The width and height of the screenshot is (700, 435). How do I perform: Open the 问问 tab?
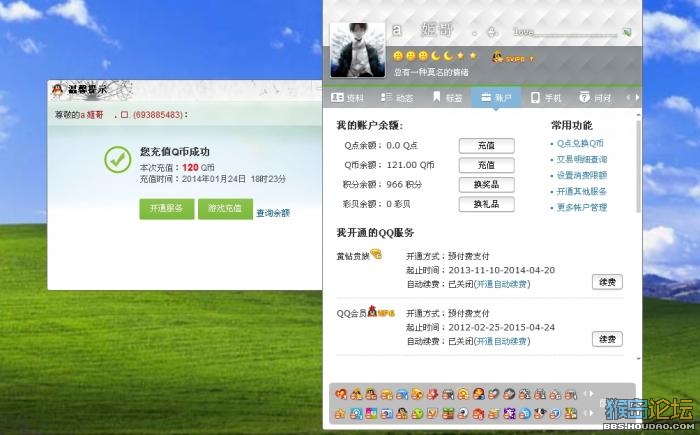click(x=595, y=97)
